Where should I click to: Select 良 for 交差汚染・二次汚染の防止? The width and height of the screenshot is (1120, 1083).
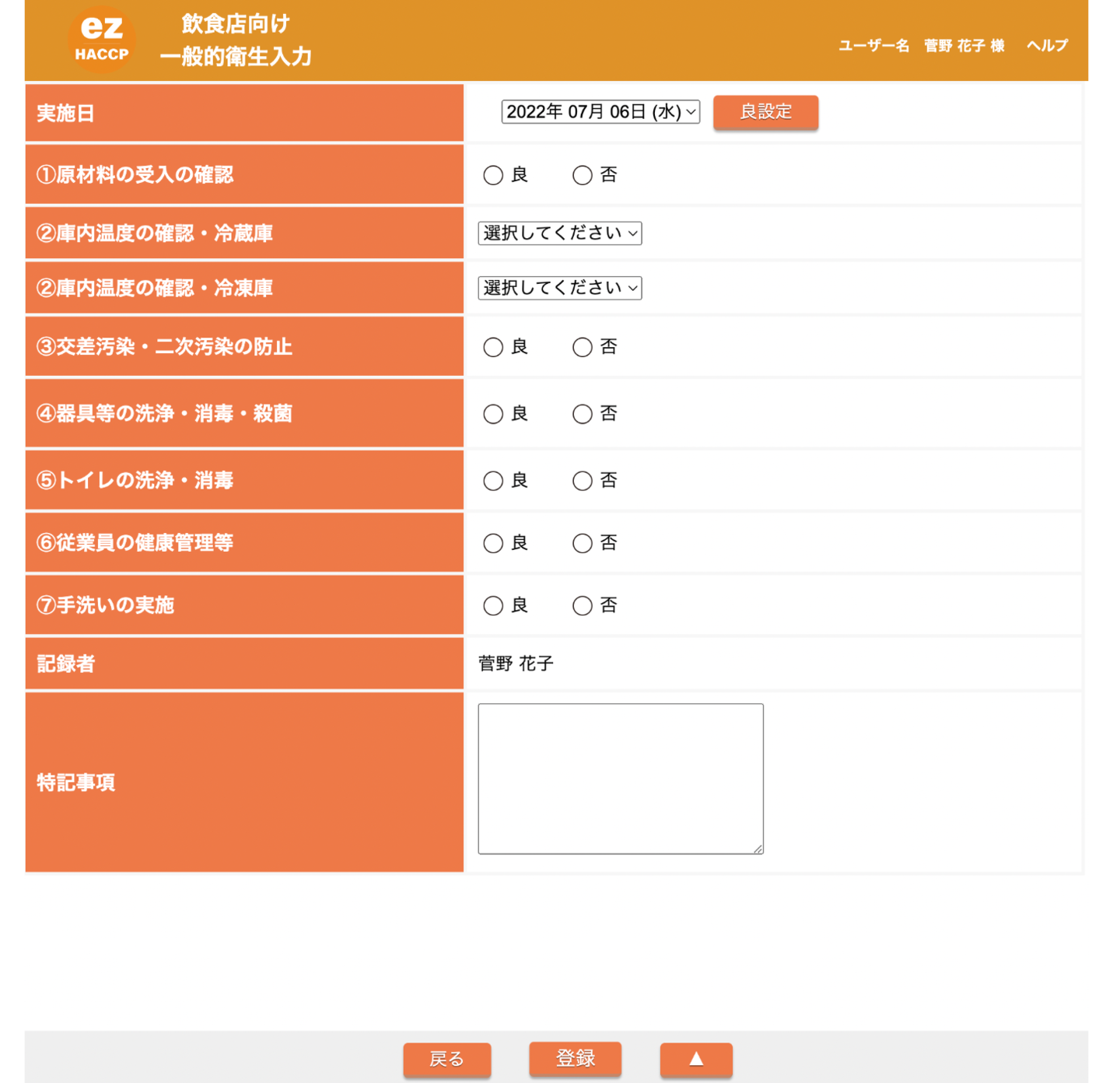pyautogui.click(x=493, y=348)
